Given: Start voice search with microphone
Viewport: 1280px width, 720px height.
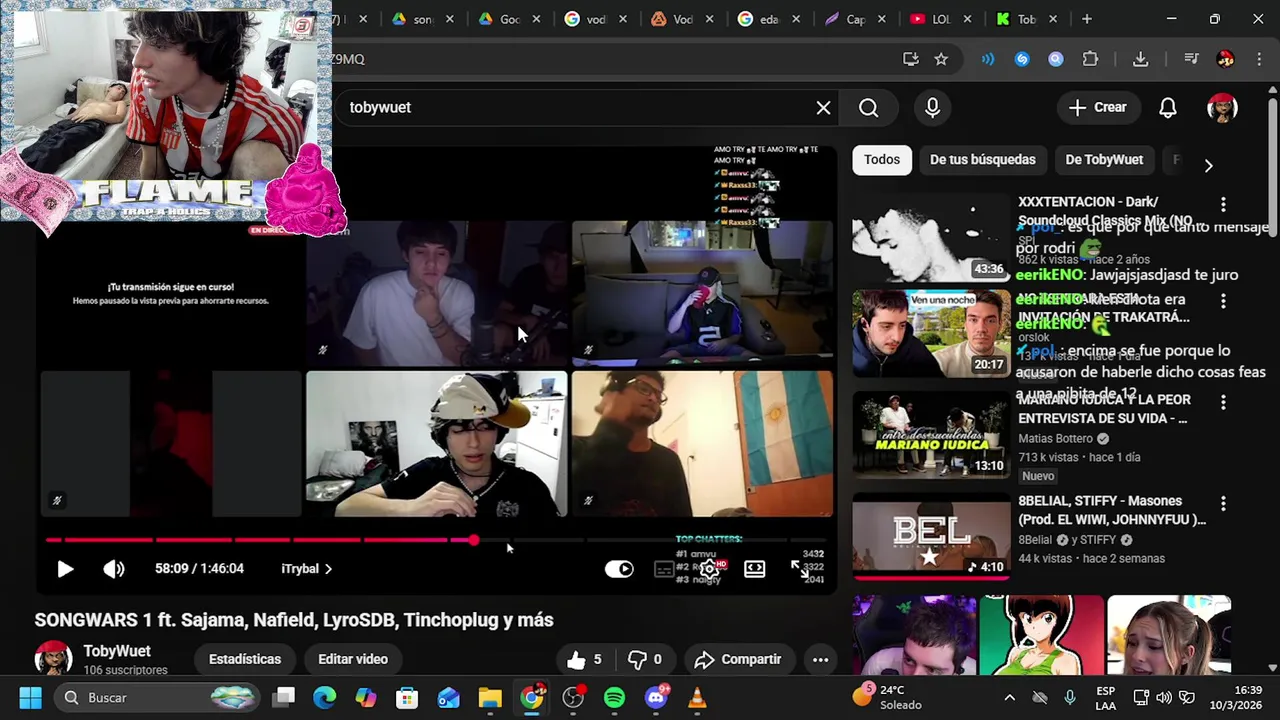Looking at the screenshot, I should tap(932, 108).
